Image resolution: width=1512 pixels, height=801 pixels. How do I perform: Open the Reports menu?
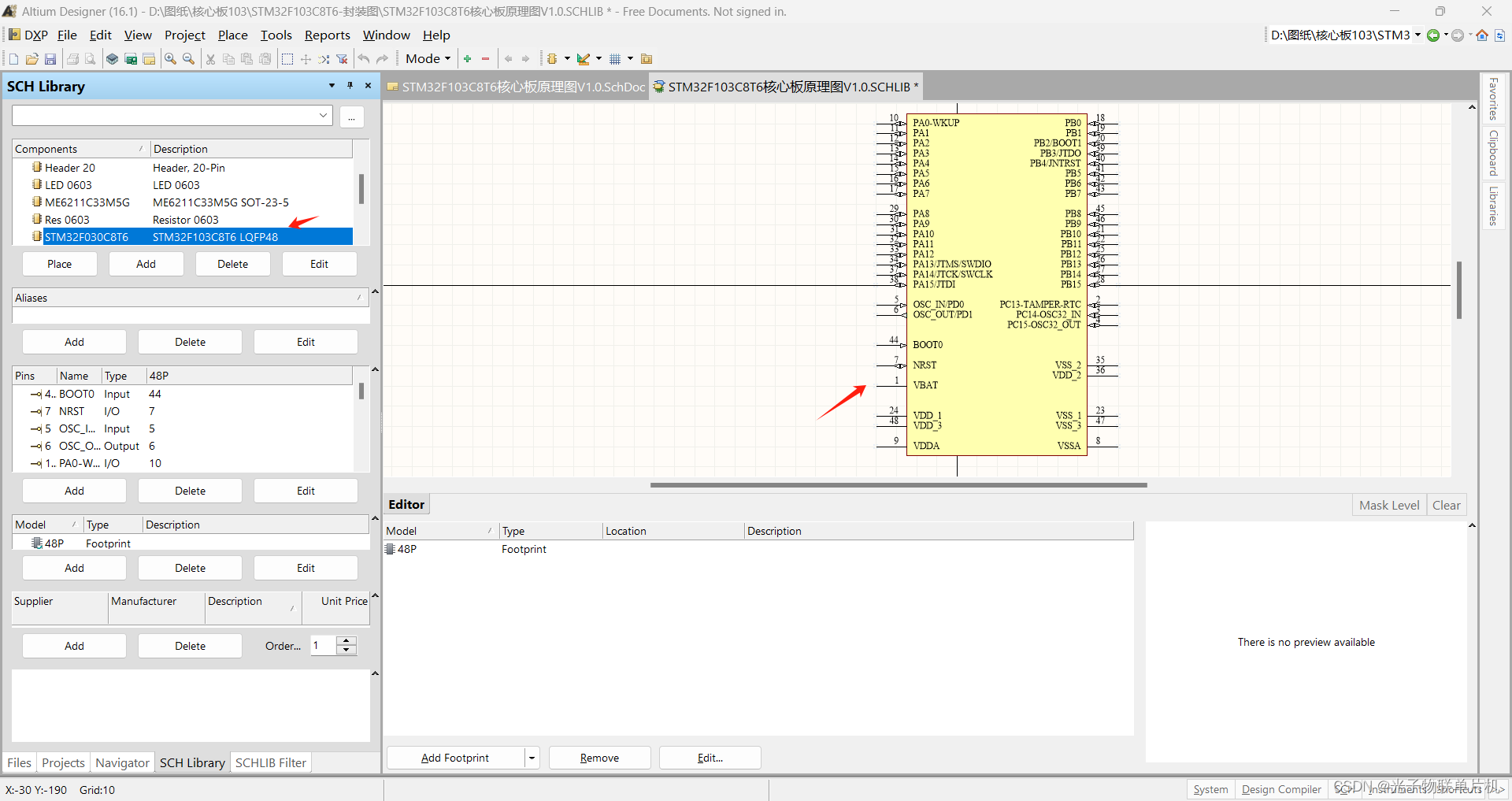click(328, 35)
